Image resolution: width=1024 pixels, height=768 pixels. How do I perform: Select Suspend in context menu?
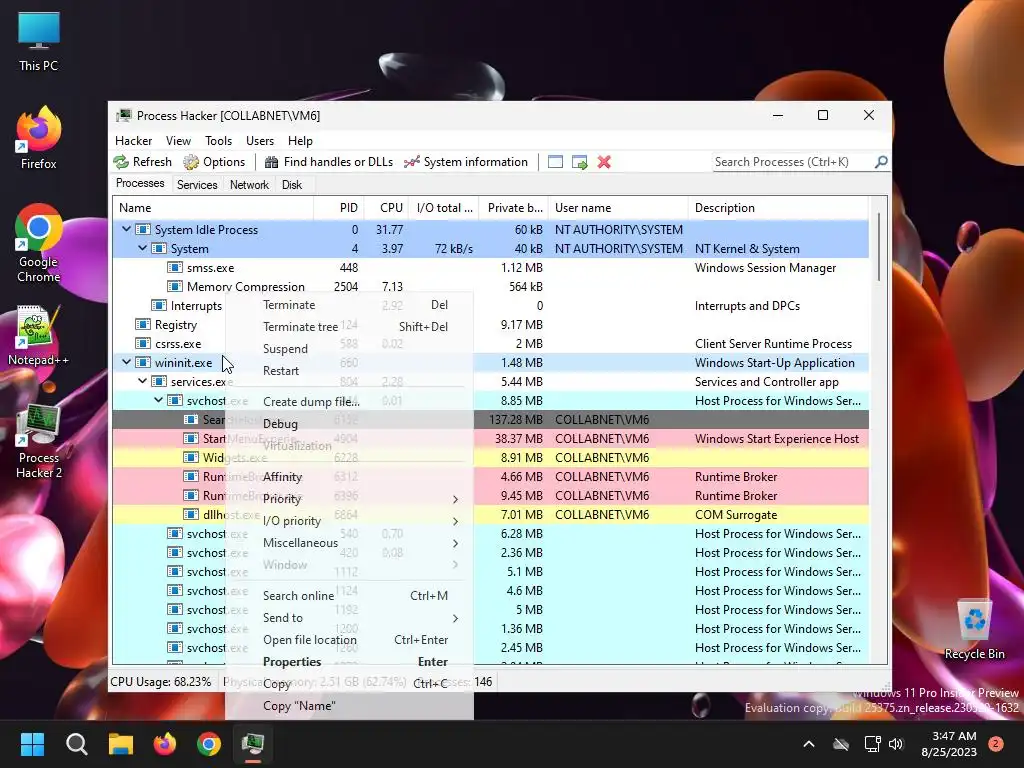(349, 349)
